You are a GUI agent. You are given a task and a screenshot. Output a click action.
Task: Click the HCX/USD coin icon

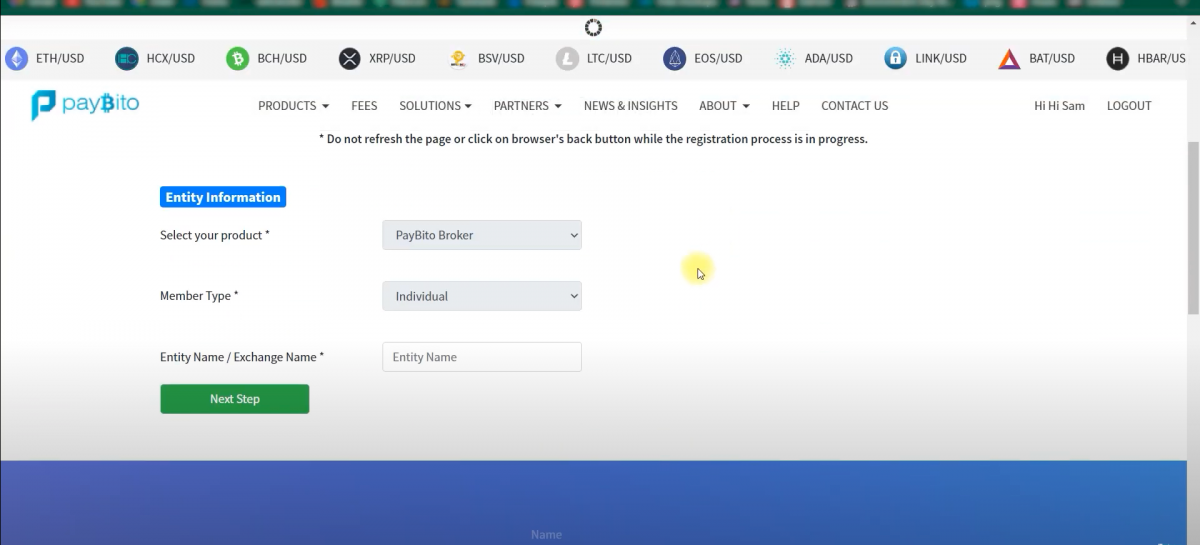127,59
